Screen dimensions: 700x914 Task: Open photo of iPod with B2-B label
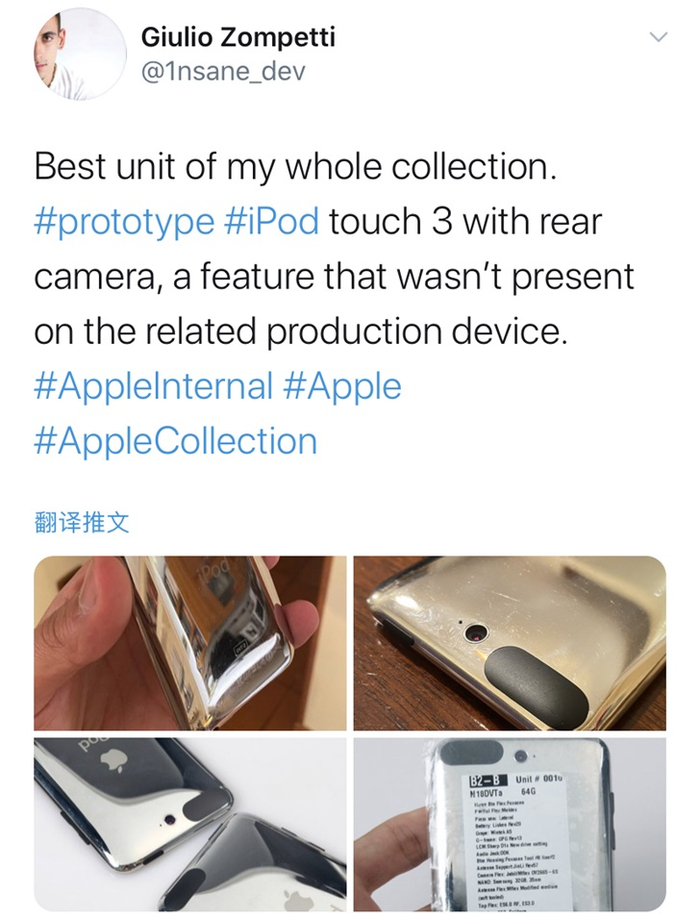(x=509, y=825)
